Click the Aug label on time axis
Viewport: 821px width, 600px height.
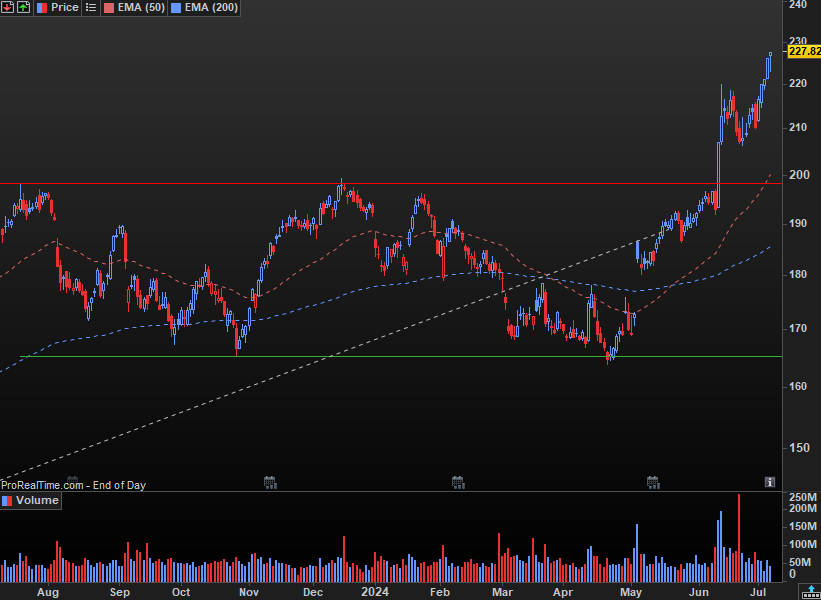48,592
